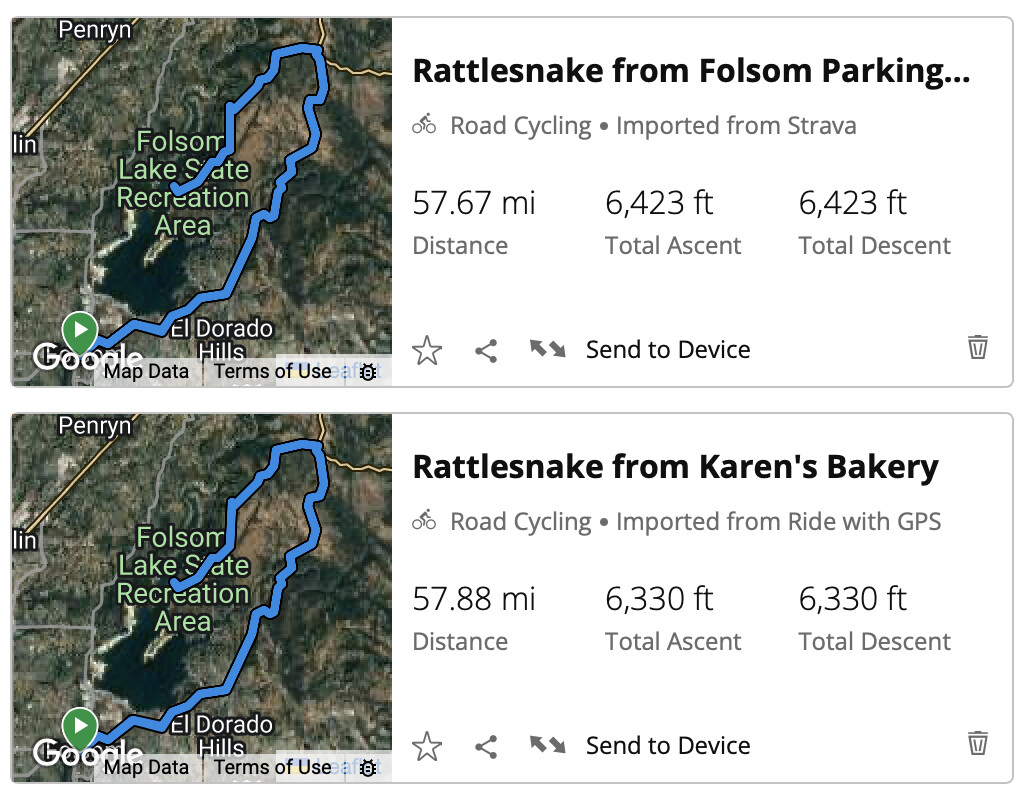Image resolution: width=1026 pixels, height=798 pixels.
Task: Open Terms of Use on the second map
Action: [273, 767]
